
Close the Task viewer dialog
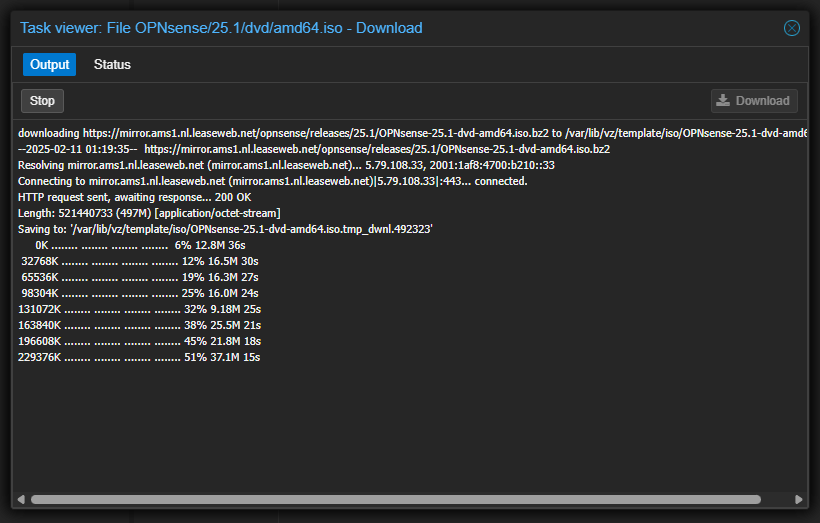[x=791, y=28]
